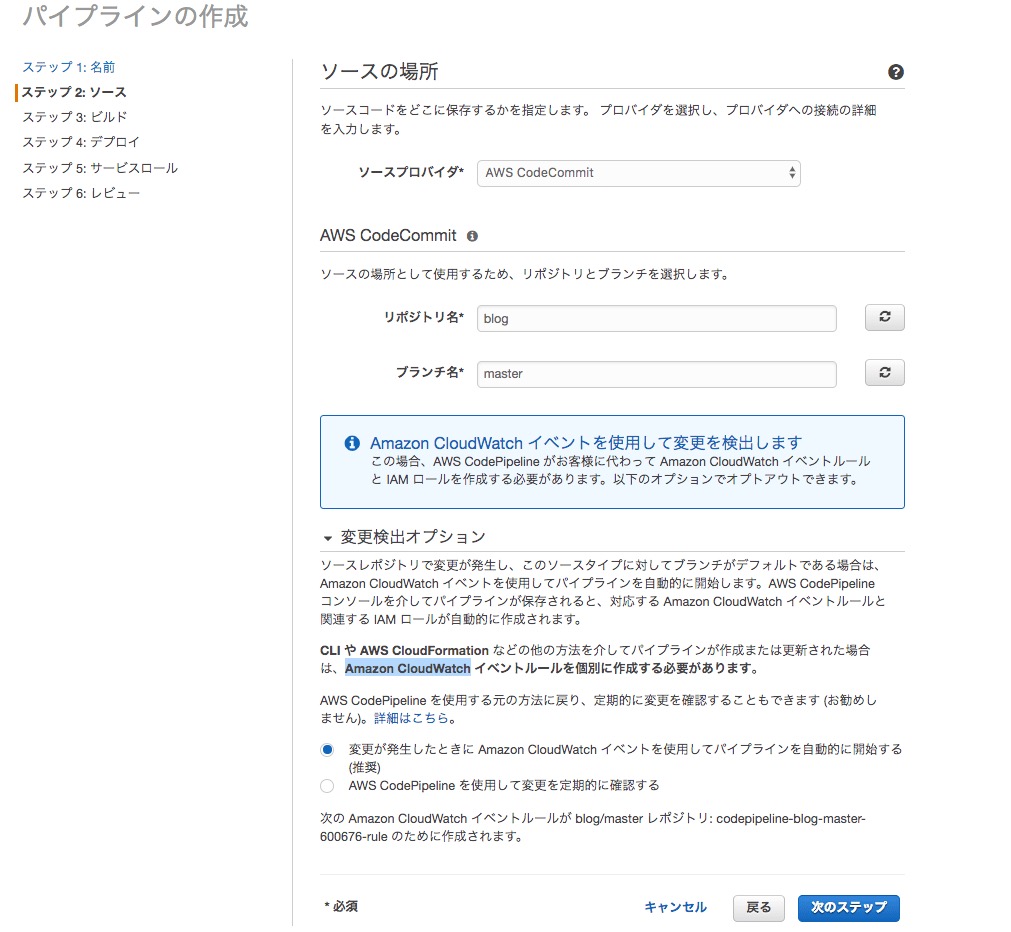Open the ソースプロバイダ dropdown
The image size is (1011, 932).
[x=638, y=173]
